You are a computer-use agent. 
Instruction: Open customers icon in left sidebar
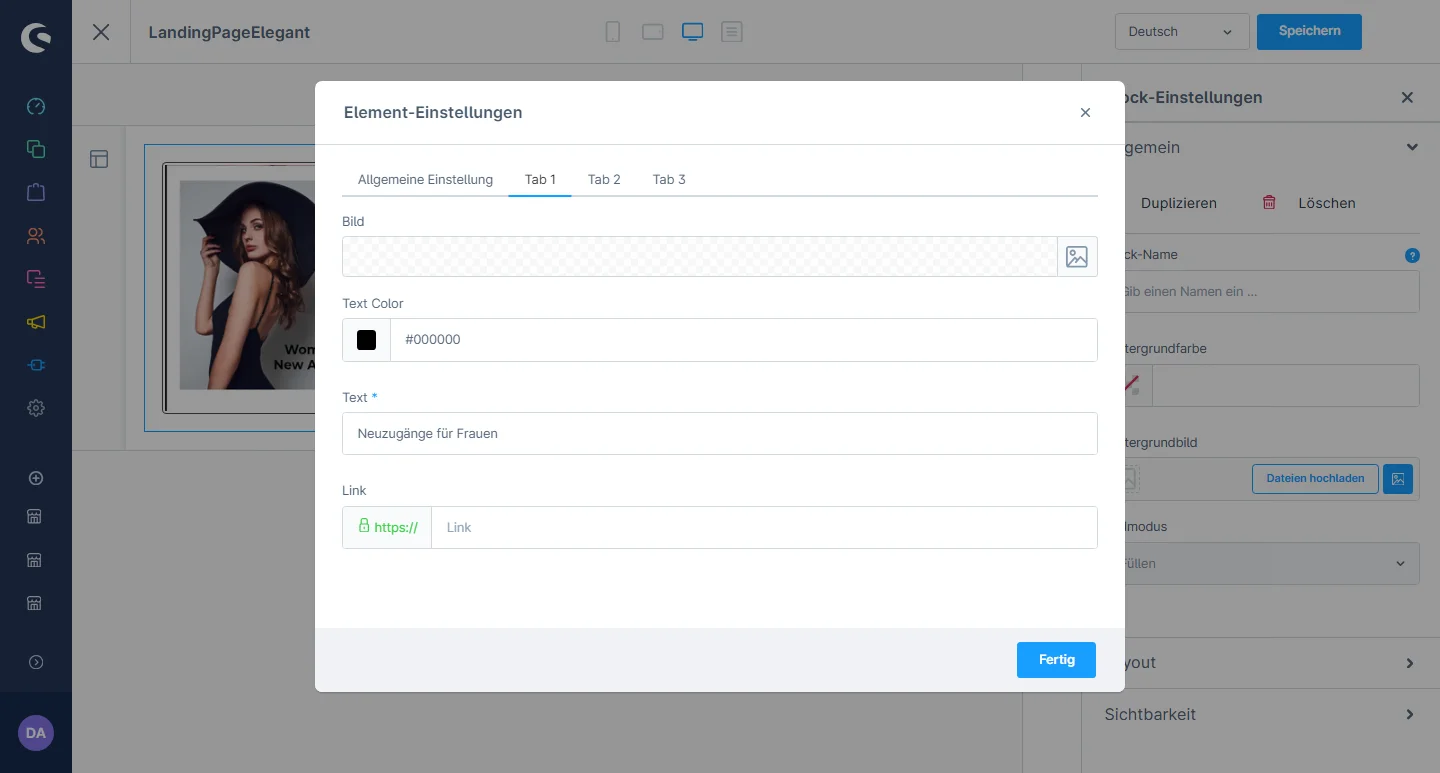point(36,236)
